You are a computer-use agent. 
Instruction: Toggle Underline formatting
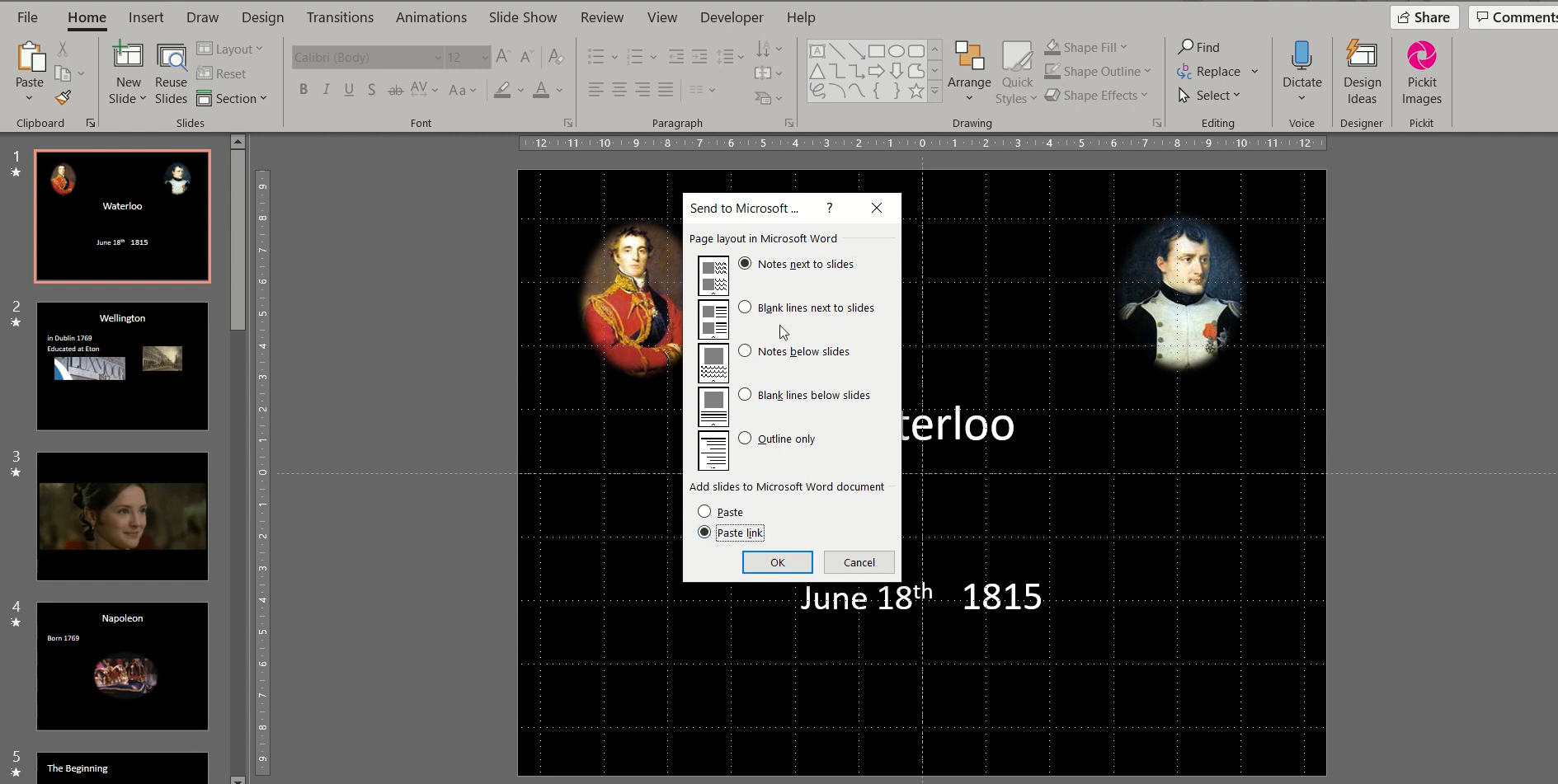pos(349,89)
